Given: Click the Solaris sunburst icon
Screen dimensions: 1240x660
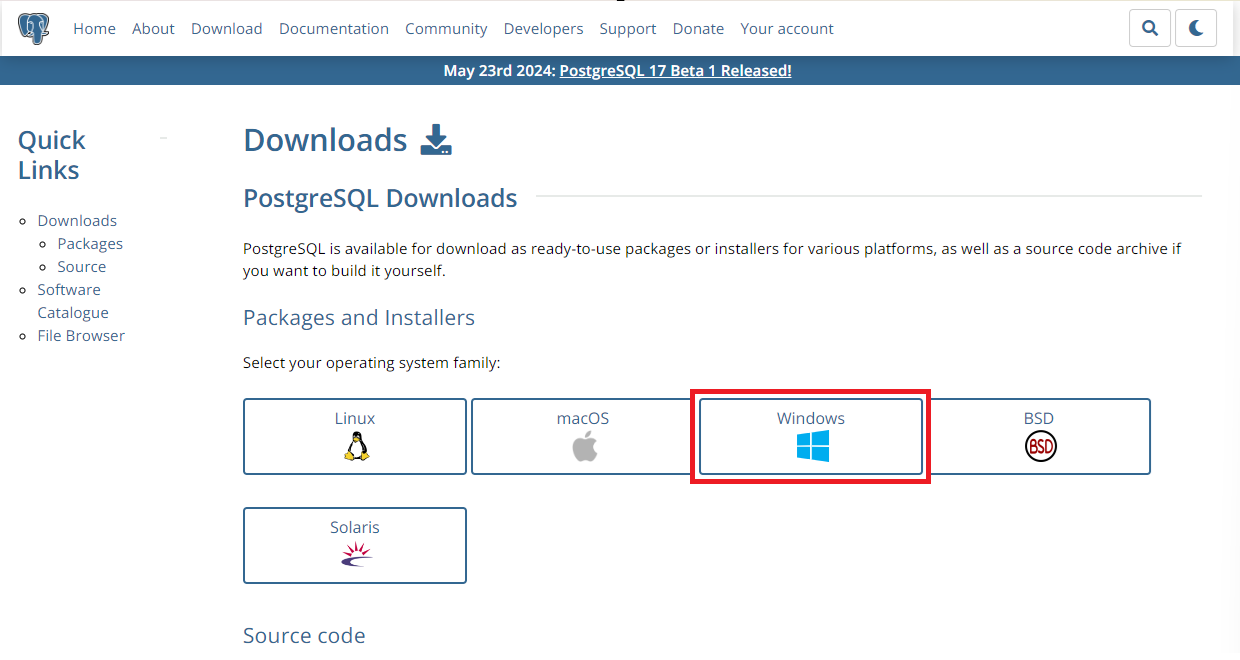Looking at the screenshot, I should (356, 555).
